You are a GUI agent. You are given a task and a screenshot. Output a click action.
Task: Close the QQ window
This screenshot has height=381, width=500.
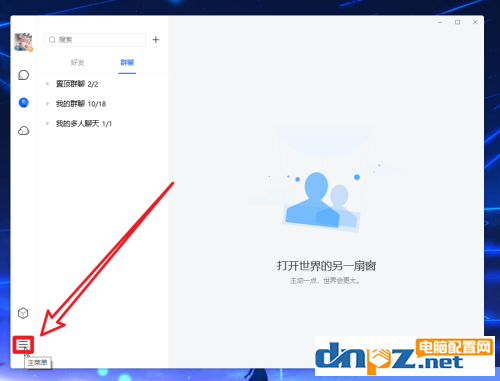[475, 22]
